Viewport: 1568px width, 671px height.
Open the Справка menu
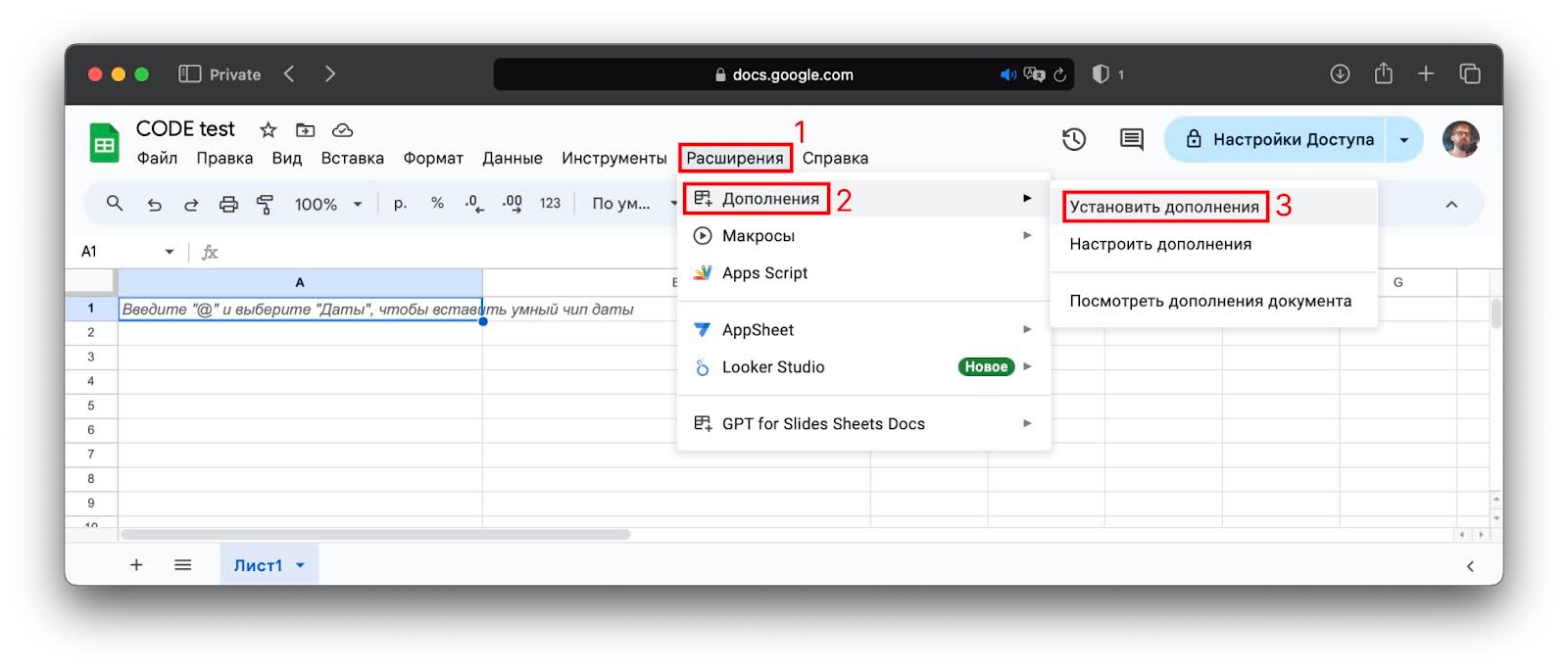coord(835,158)
